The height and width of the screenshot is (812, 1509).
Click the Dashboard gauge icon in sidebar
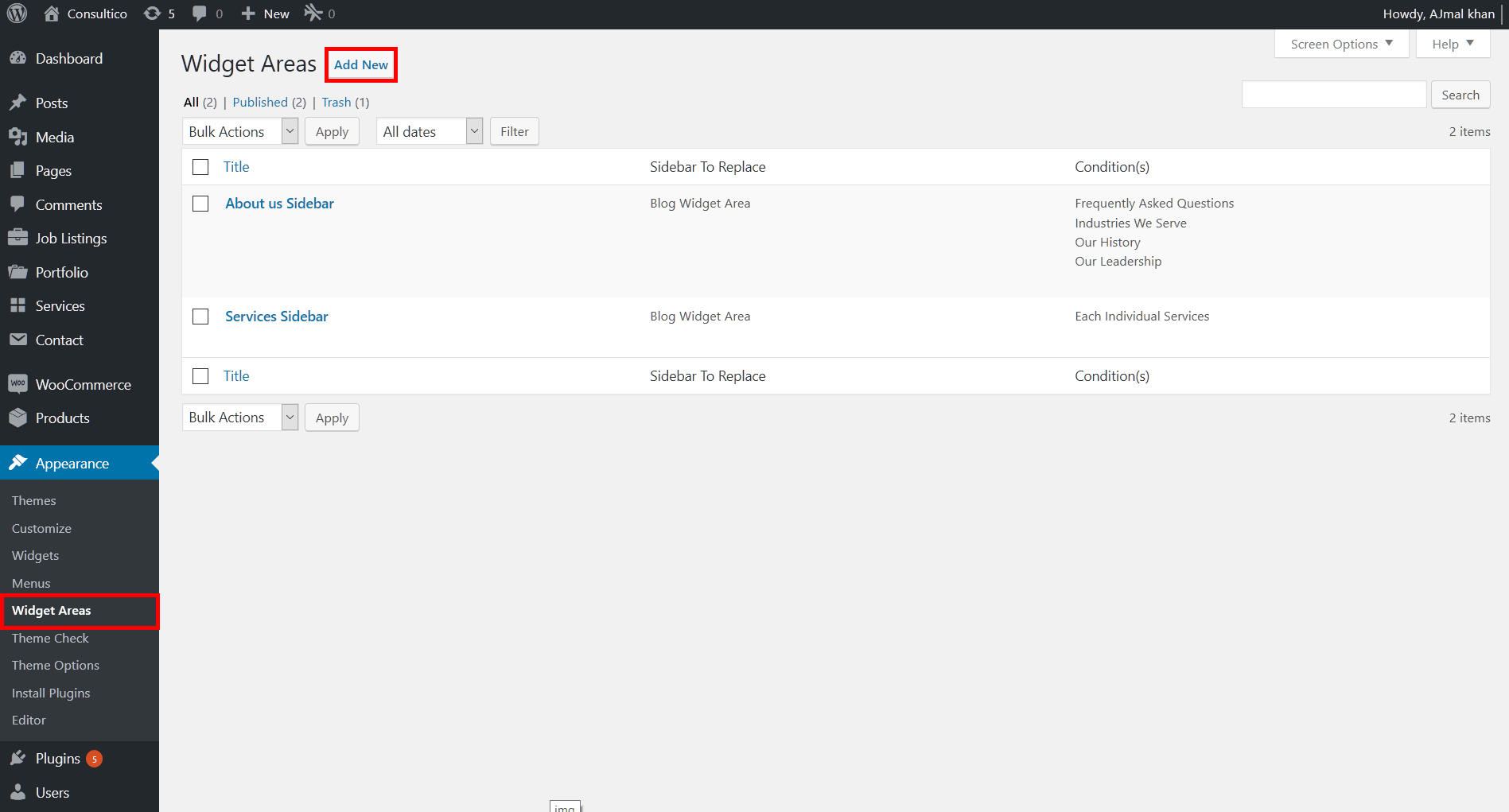tap(18, 58)
